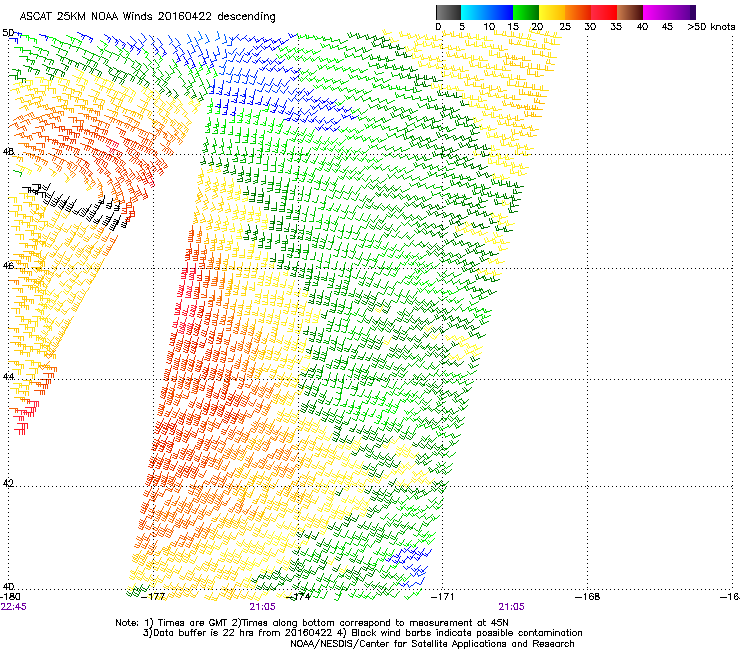Viewport: 740px width, 650px height.
Task: Select the green 15-20 knots legend swatch
Action: pyautogui.click(x=526, y=12)
